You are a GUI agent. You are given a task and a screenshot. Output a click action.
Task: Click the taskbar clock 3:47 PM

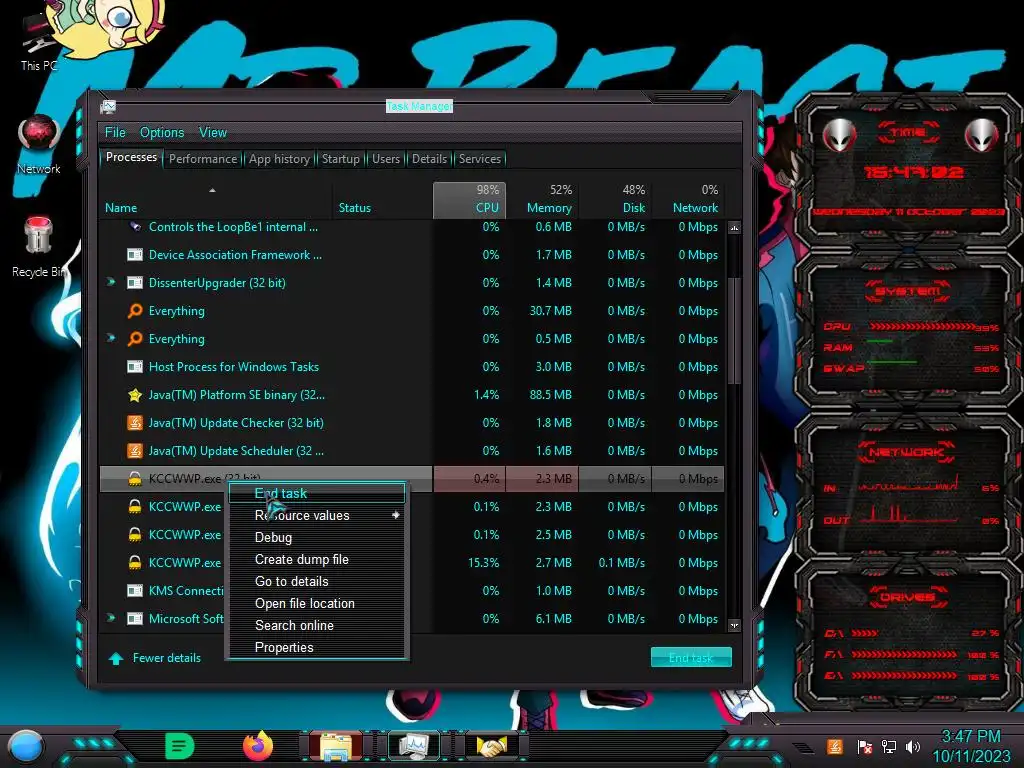point(970,737)
